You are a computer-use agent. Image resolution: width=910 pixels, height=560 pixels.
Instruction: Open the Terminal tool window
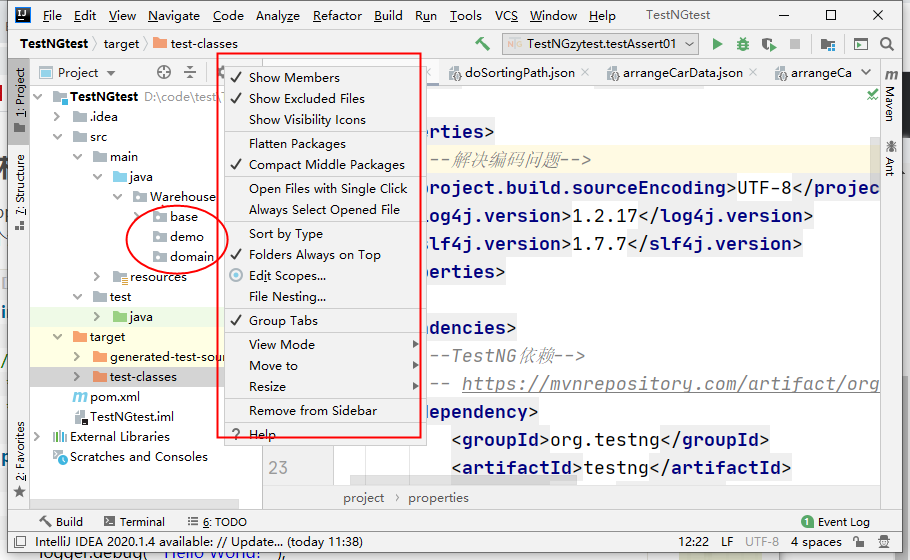(x=134, y=522)
